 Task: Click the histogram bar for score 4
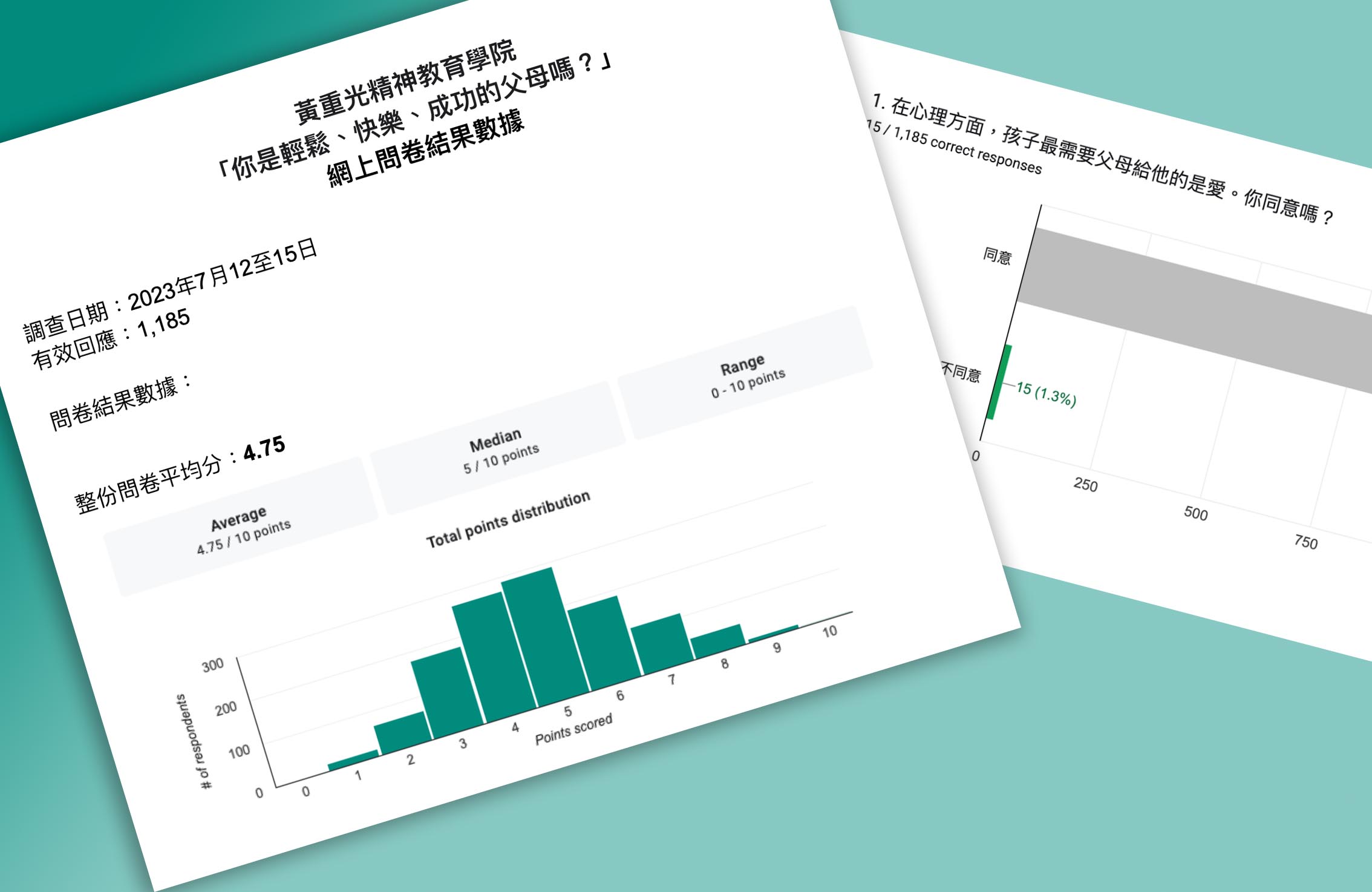coord(494,657)
